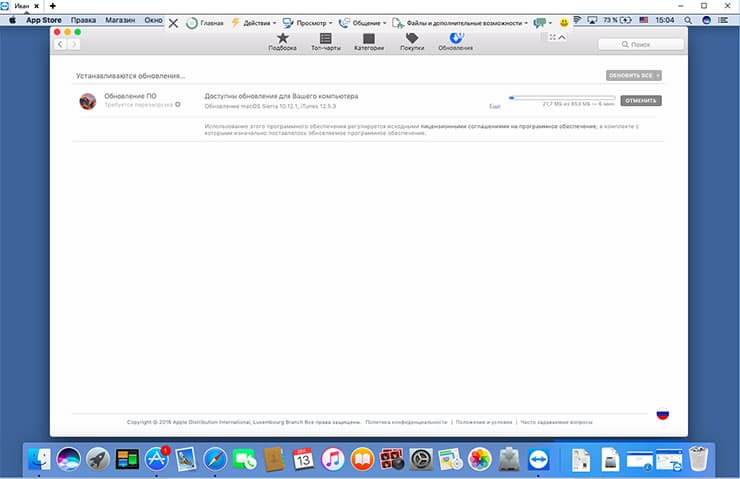Open Notification Center icon
This screenshot has width=740, height=479.
(723, 20)
